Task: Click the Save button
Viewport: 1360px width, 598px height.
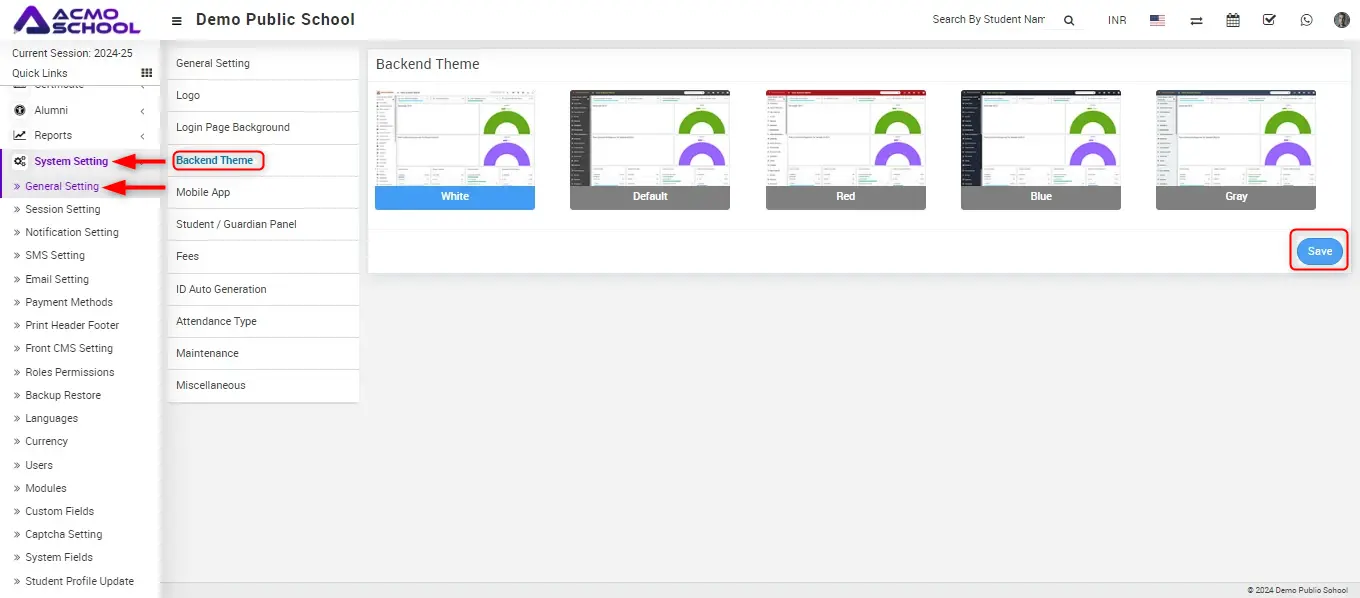Action: tap(1319, 251)
